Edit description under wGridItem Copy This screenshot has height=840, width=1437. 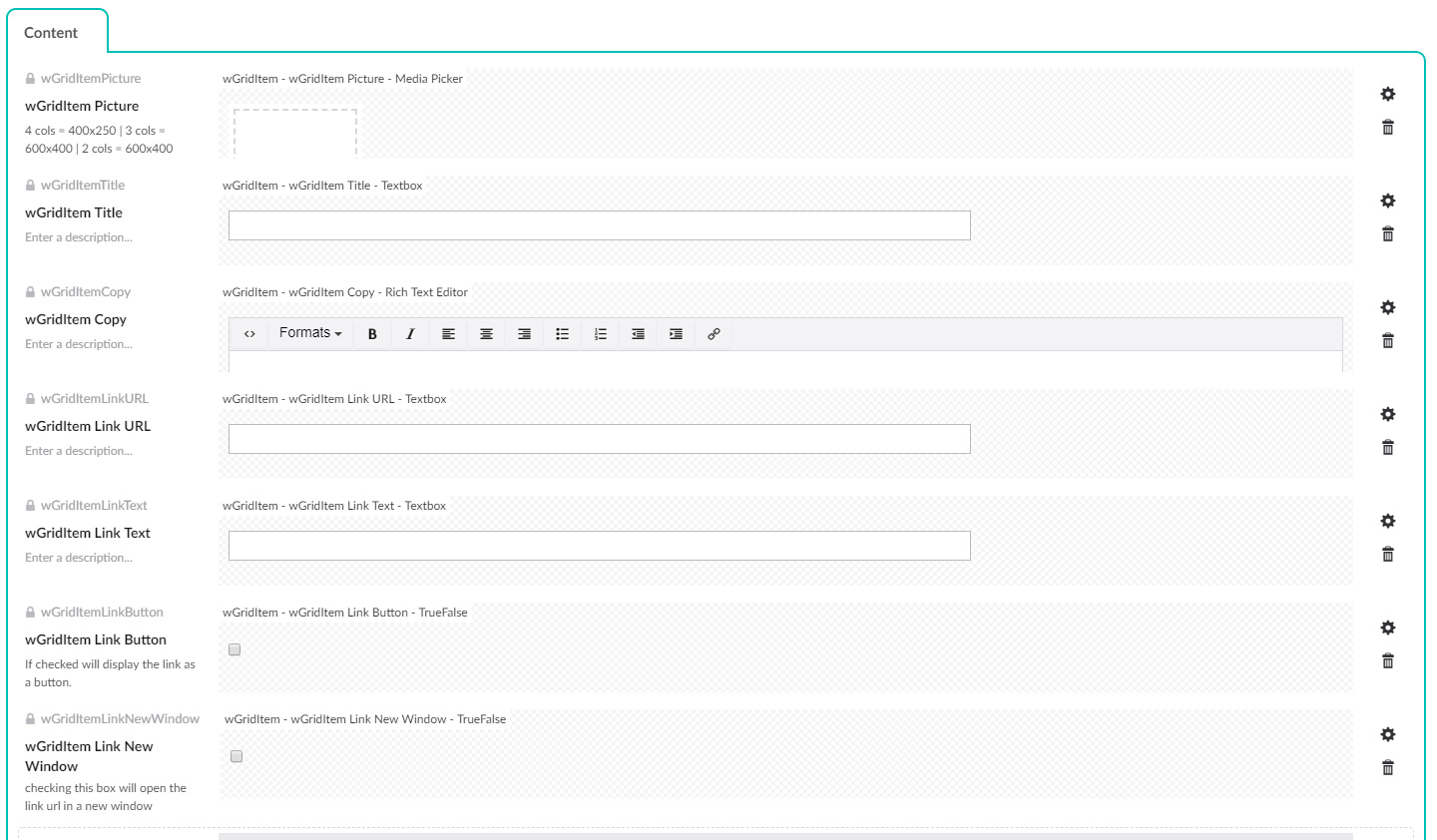click(x=79, y=344)
